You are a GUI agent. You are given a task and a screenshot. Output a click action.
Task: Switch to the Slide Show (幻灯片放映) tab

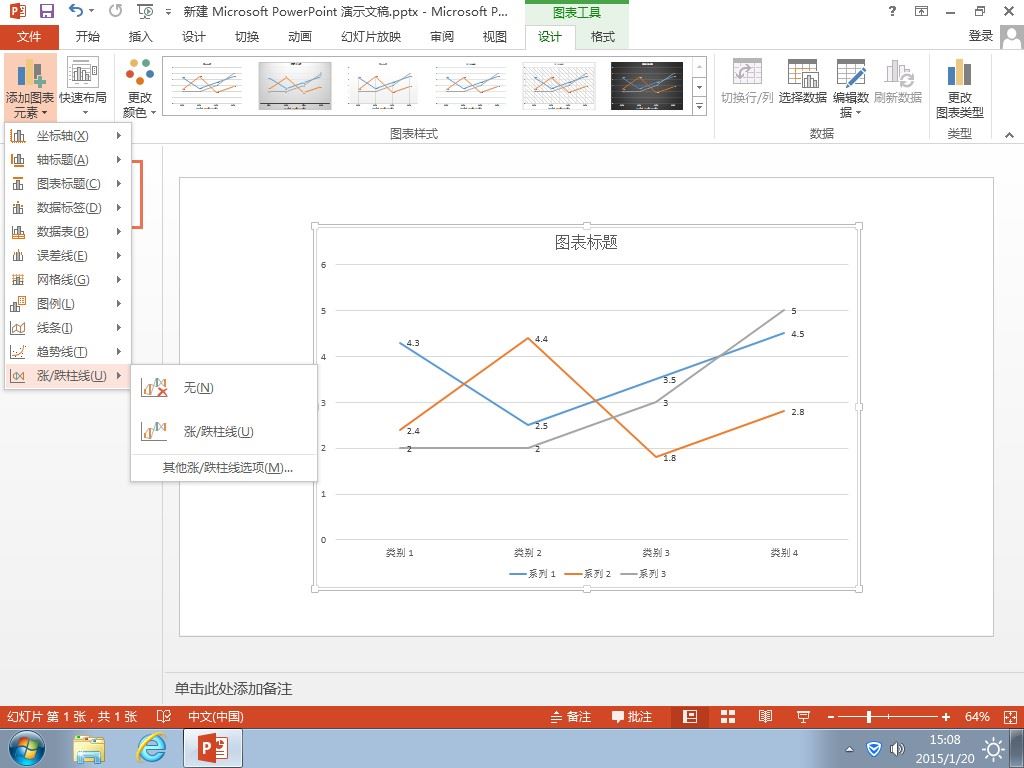click(370, 37)
